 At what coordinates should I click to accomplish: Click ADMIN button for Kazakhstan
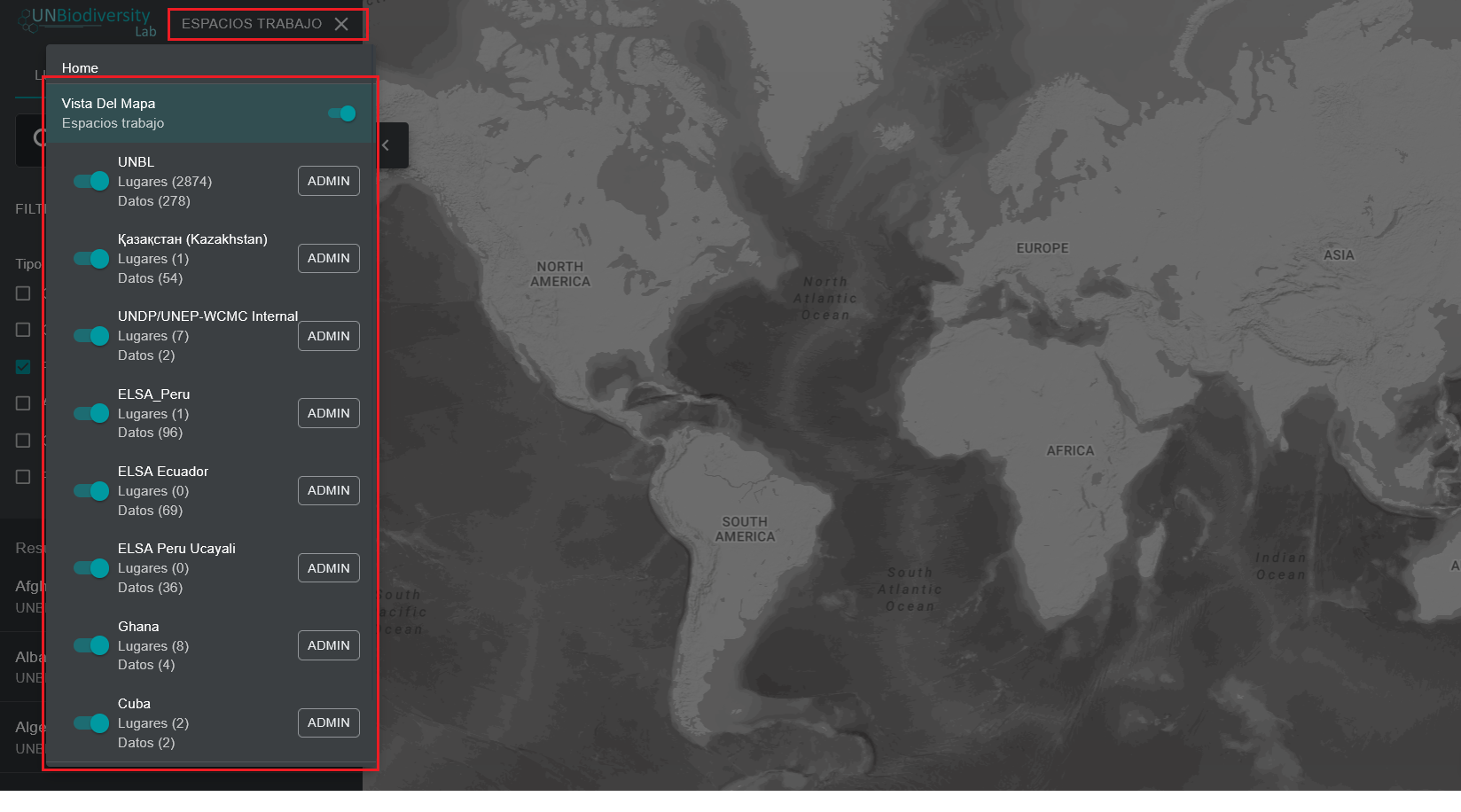(328, 258)
